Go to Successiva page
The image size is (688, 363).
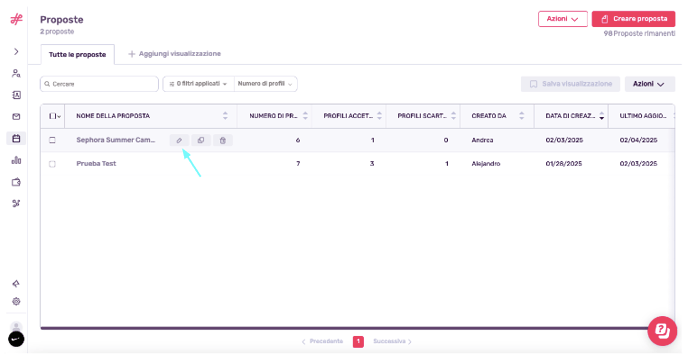[x=392, y=341]
